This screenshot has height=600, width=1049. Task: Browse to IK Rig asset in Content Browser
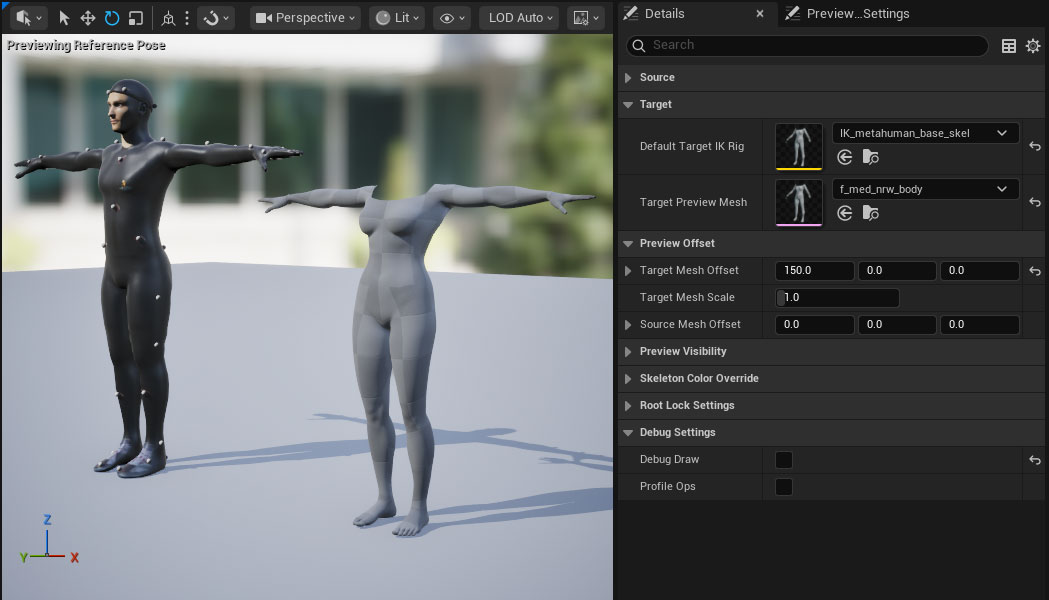click(x=871, y=157)
